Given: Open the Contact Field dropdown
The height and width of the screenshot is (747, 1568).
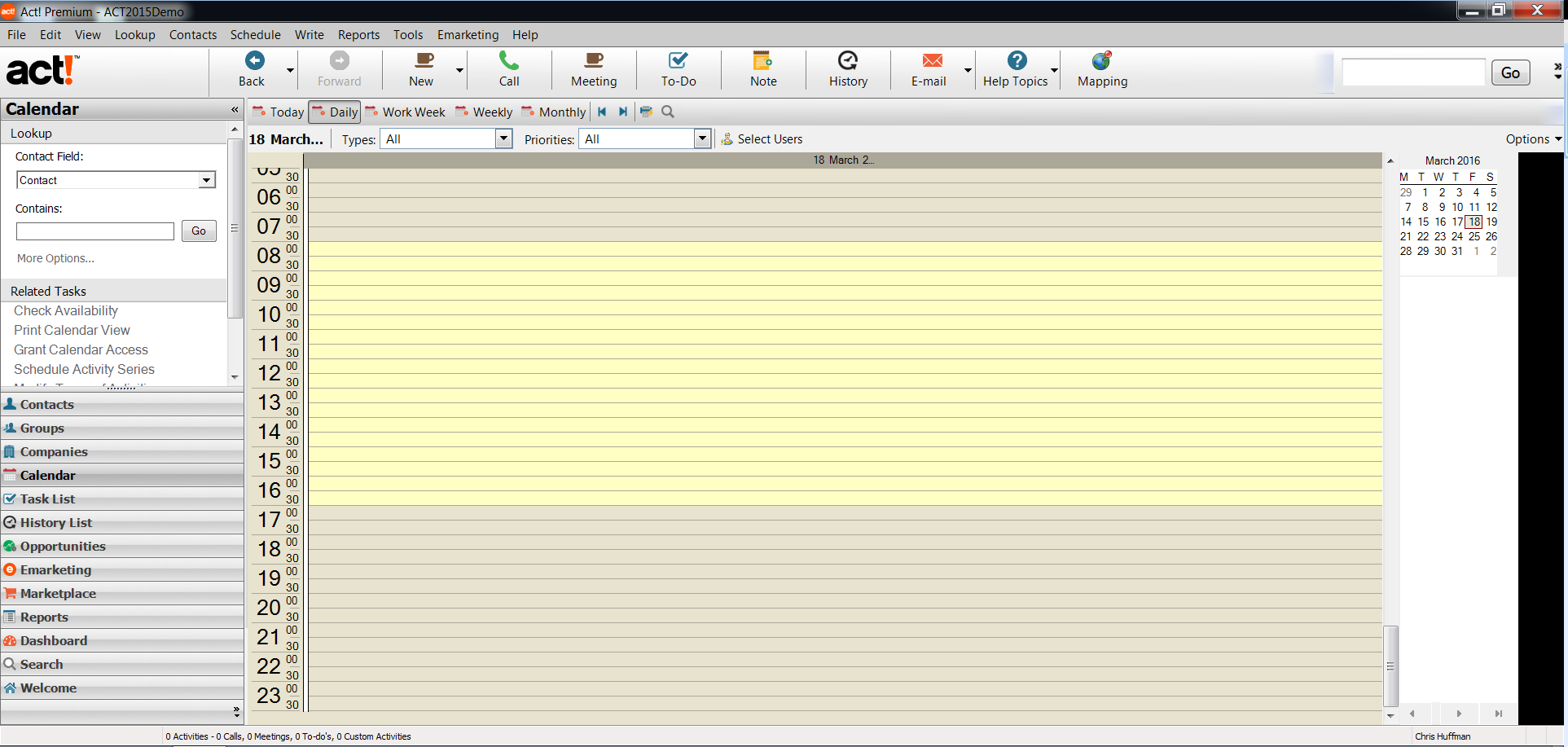Looking at the screenshot, I should [207, 180].
